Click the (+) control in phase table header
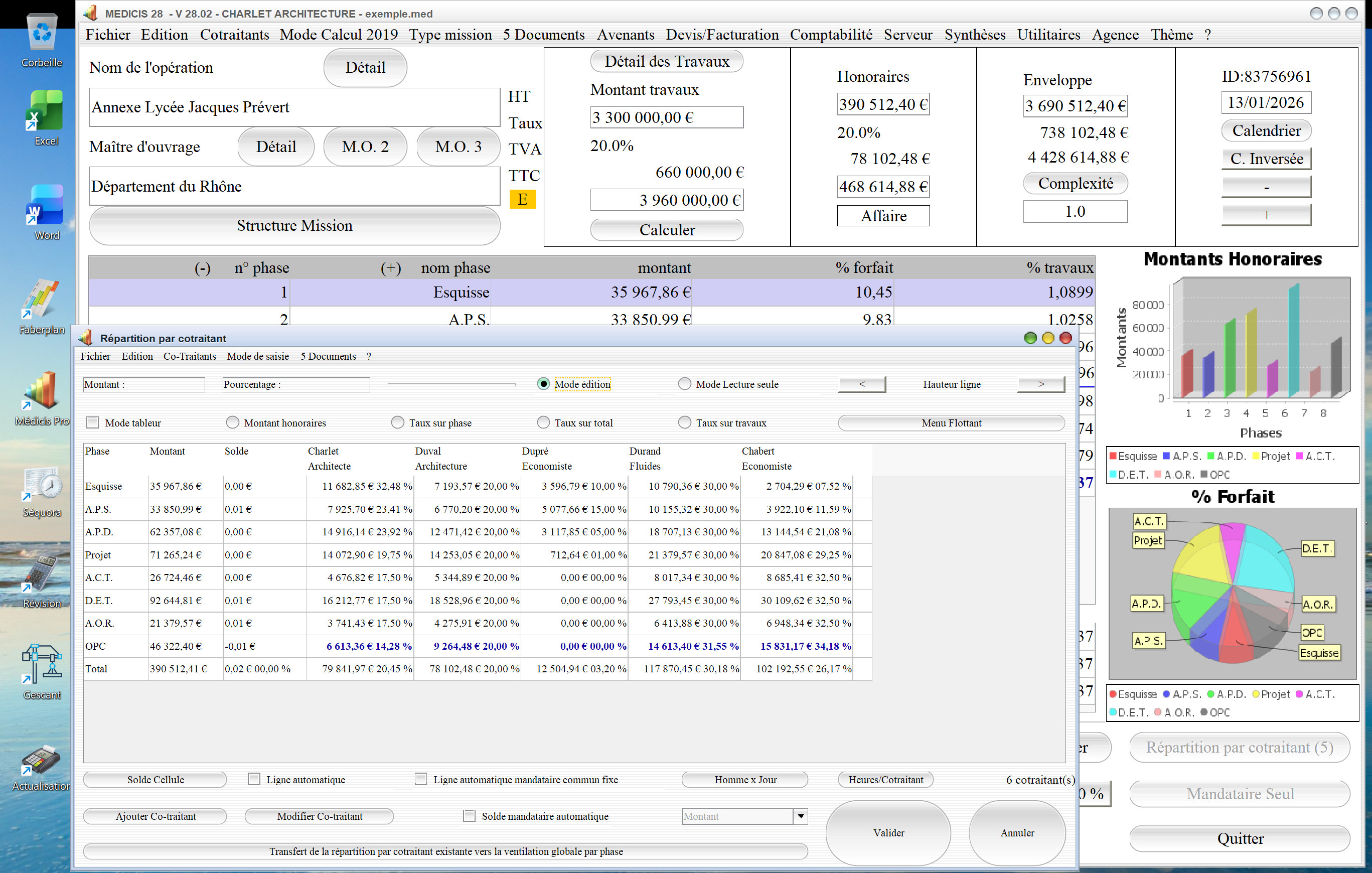This screenshot has height=873, width=1372. click(391, 268)
